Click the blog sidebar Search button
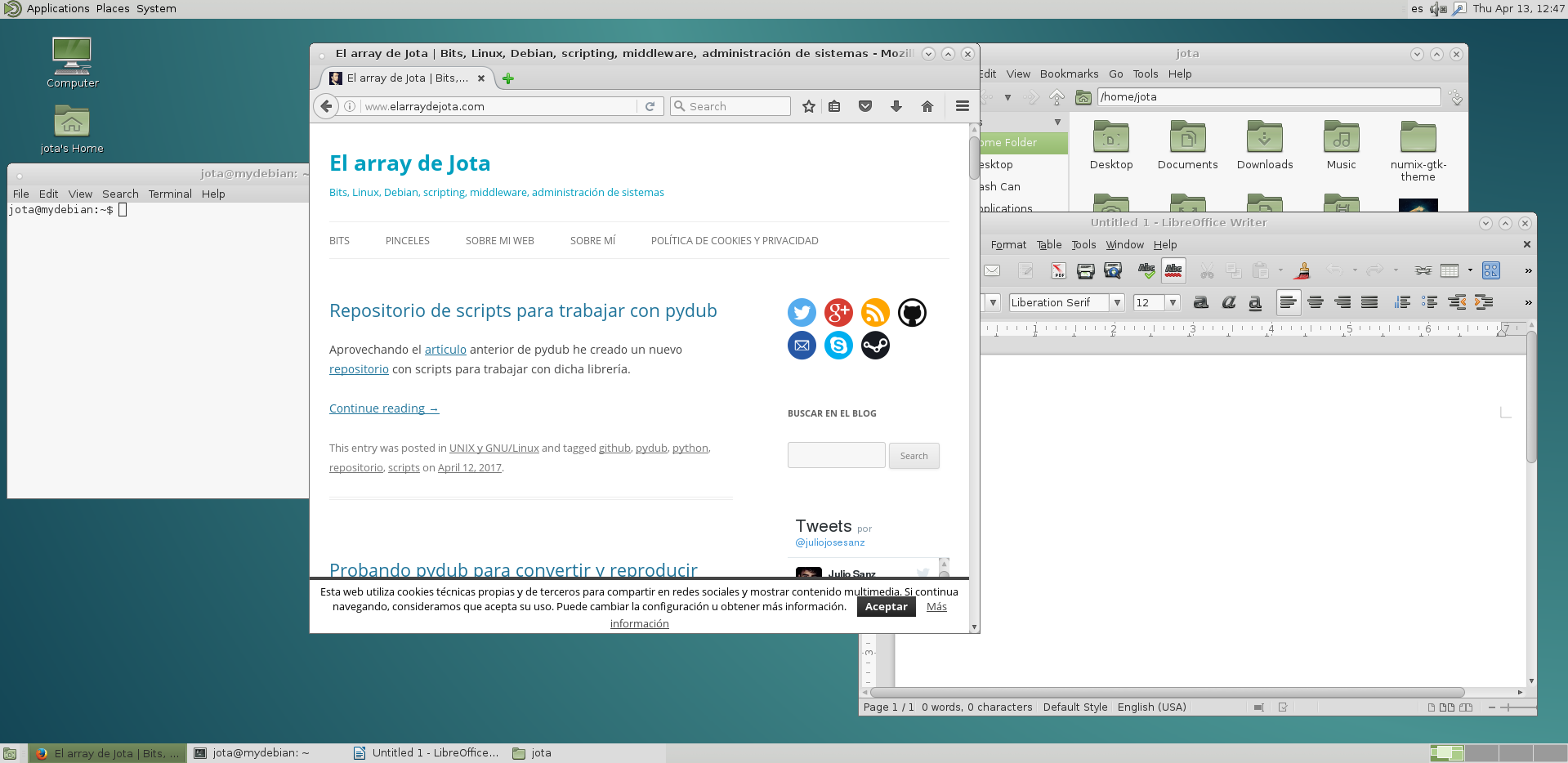The image size is (1568, 763). point(914,456)
